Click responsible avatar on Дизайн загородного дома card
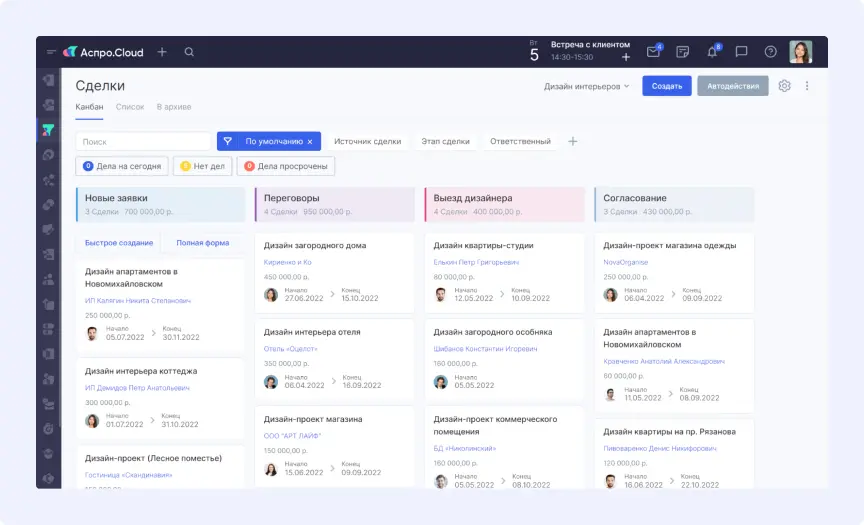Screen dimensions: 864x525 [x=271, y=295]
